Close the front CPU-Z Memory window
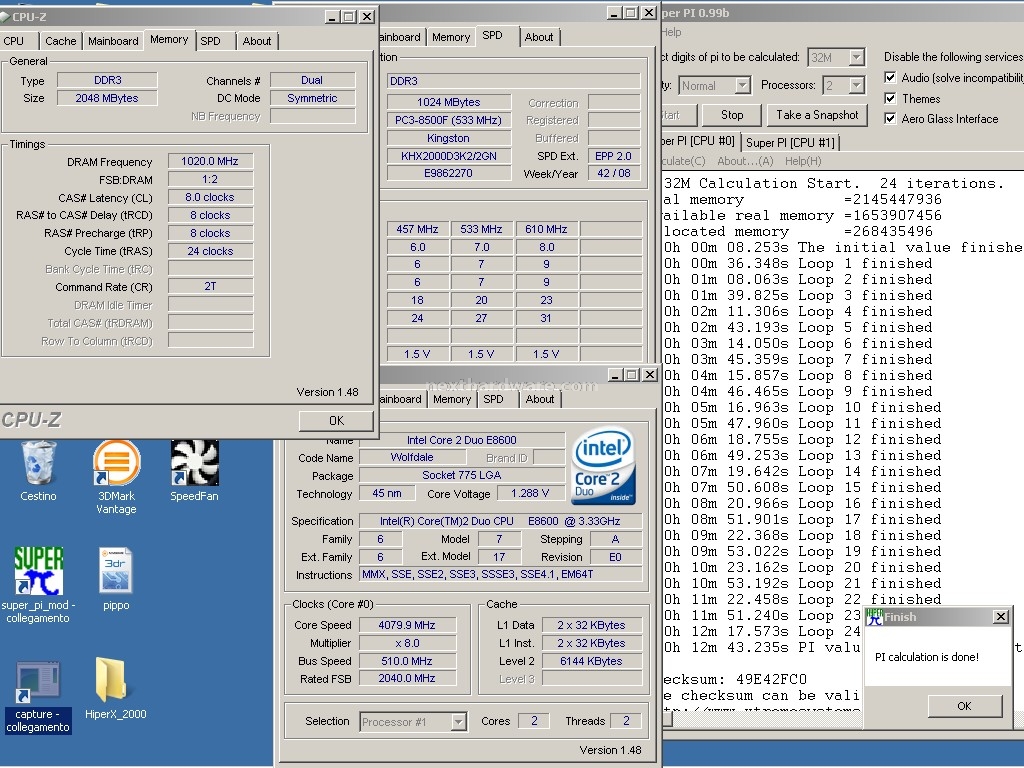1024x768 pixels. [x=367, y=16]
